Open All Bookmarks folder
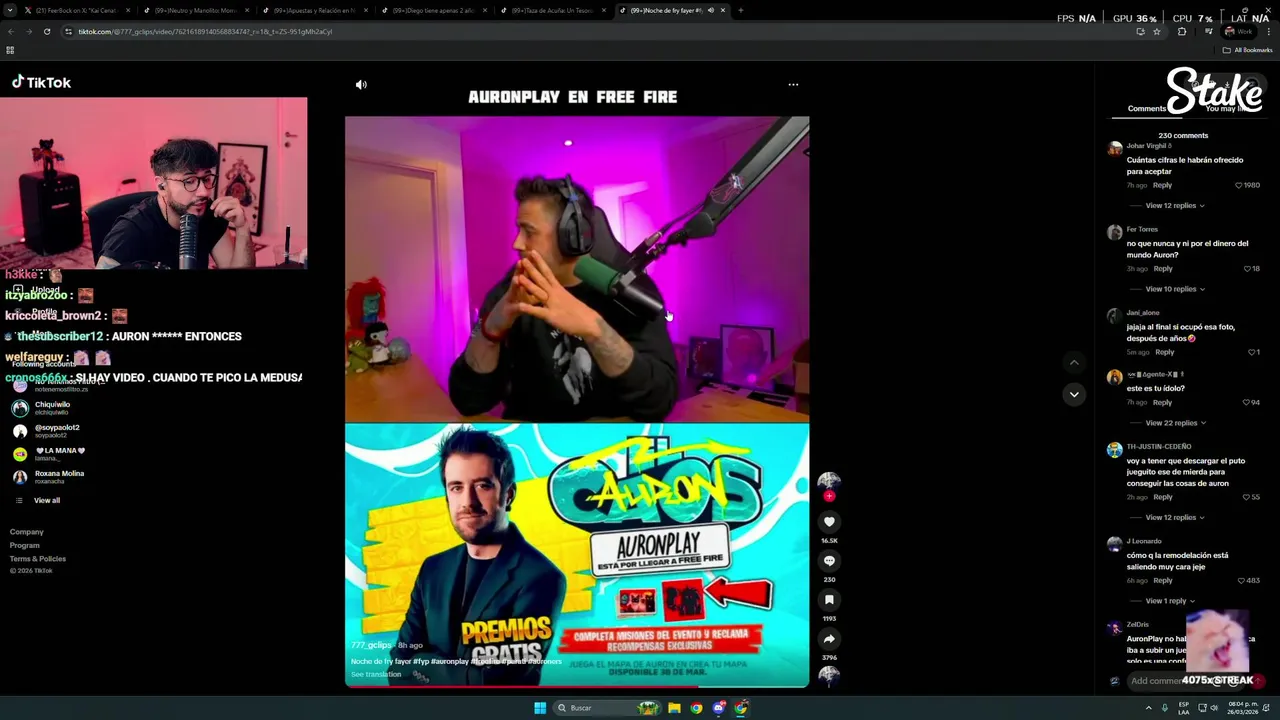The height and width of the screenshot is (720, 1280). pyautogui.click(x=1248, y=50)
